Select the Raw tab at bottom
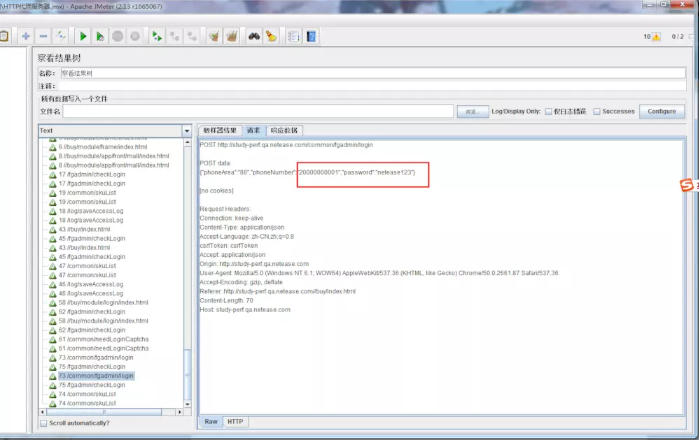Image resolution: width=699 pixels, height=442 pixels. (x=211, y=421)
